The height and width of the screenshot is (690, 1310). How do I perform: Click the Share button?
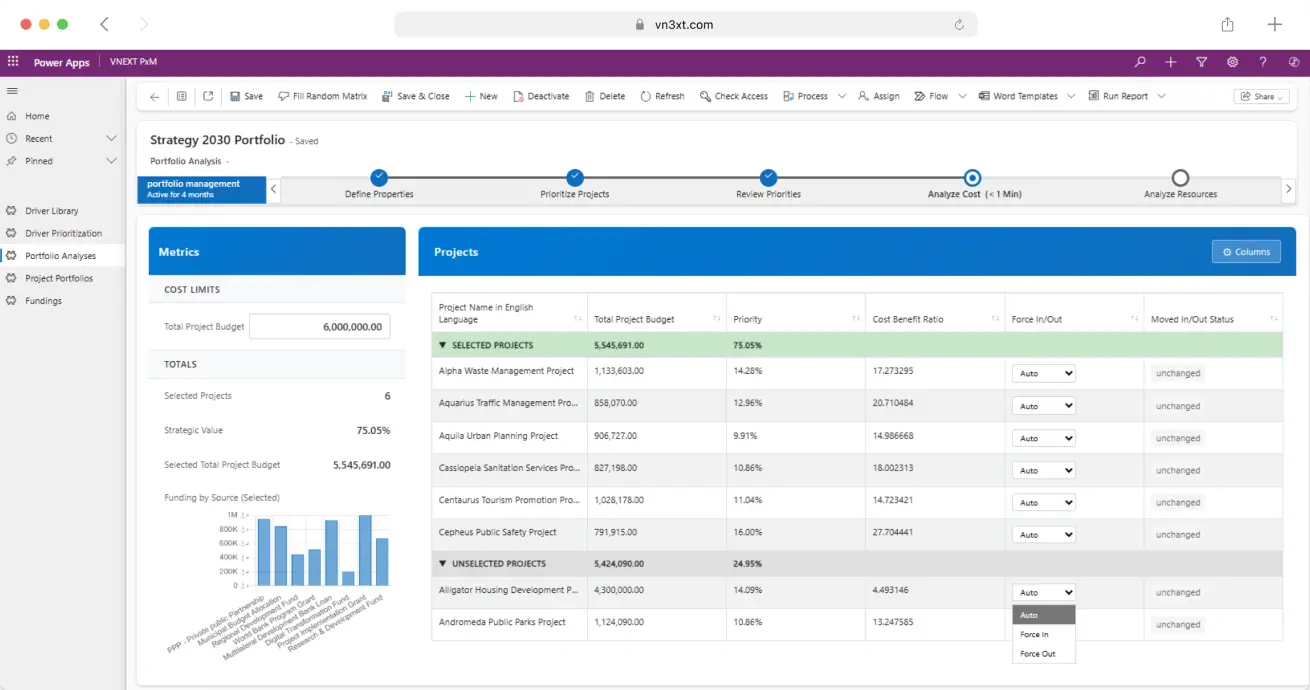(x=1261, y=97)
